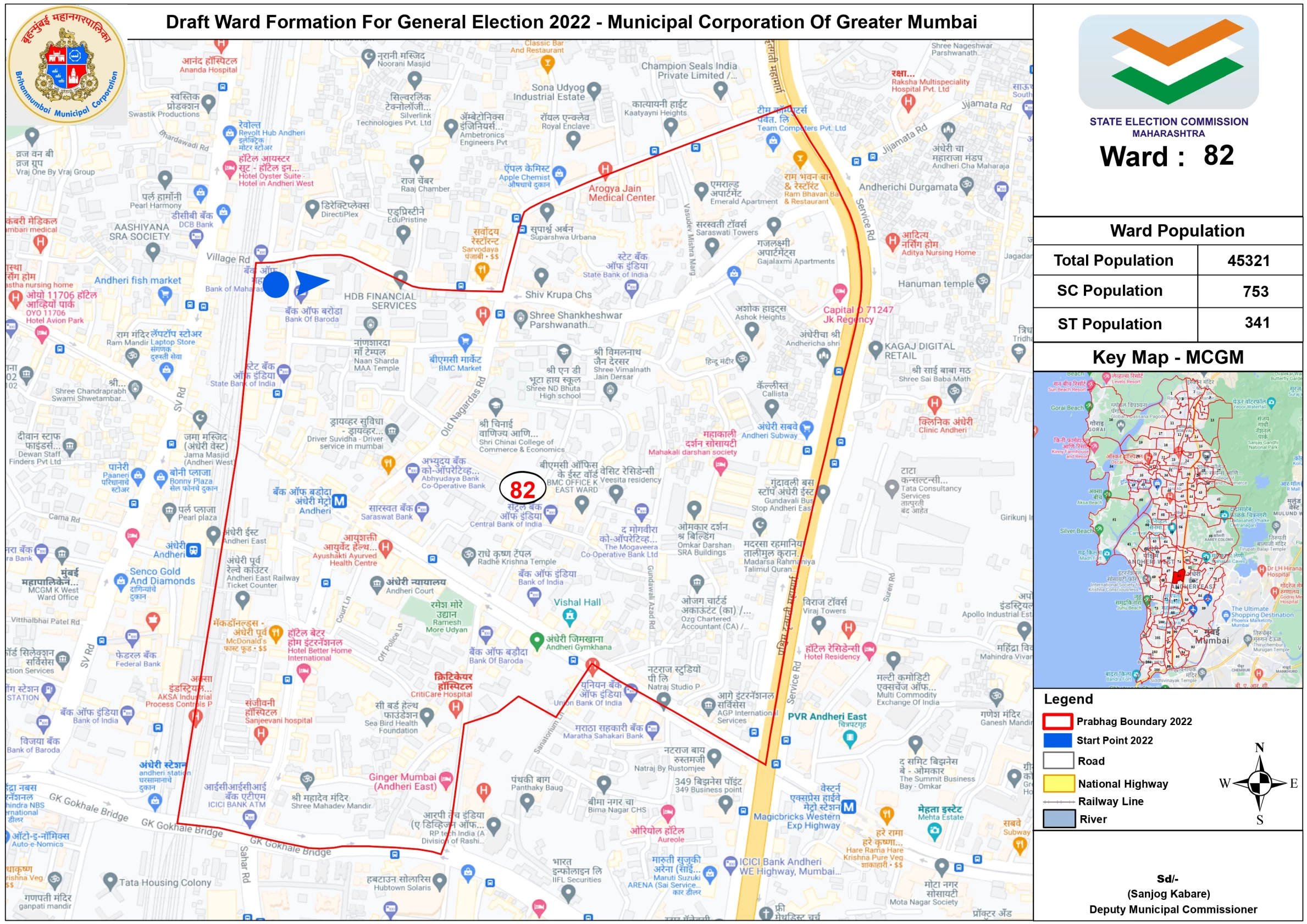Click the Key Map MCGM thumbnail
Screen dimensions: 1307x924
pos(1167,529)
